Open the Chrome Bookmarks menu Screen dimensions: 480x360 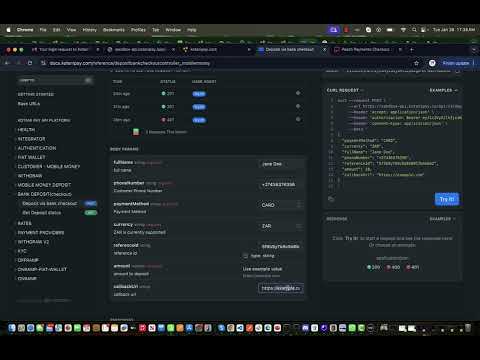click(x=114, y=30)
